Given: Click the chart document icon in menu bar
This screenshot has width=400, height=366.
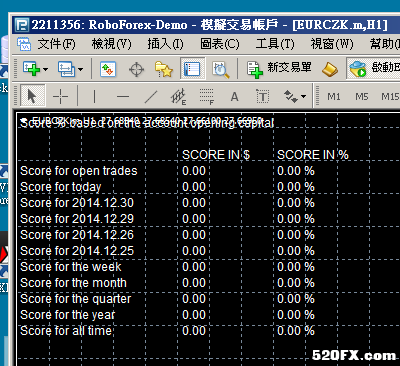Looking at the screenshot, I should (x=24, y=44).
